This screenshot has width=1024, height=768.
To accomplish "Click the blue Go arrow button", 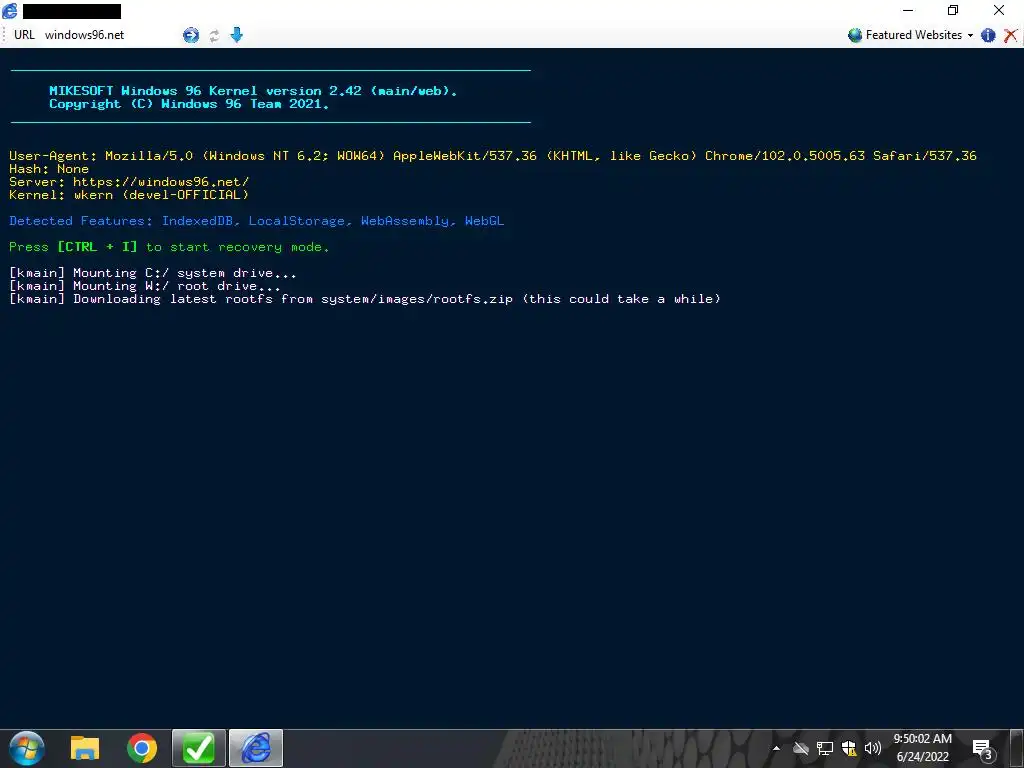I will (x=191, y=35).
